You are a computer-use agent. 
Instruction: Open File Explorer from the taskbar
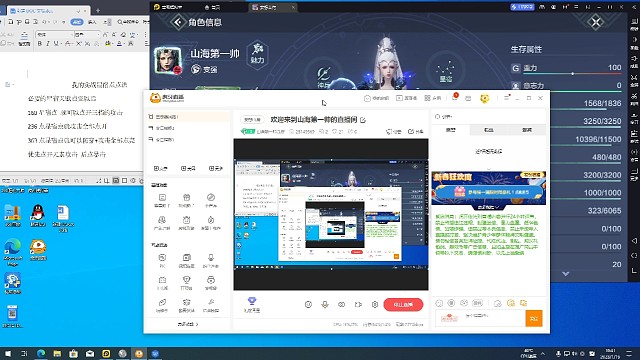(57, 353)
